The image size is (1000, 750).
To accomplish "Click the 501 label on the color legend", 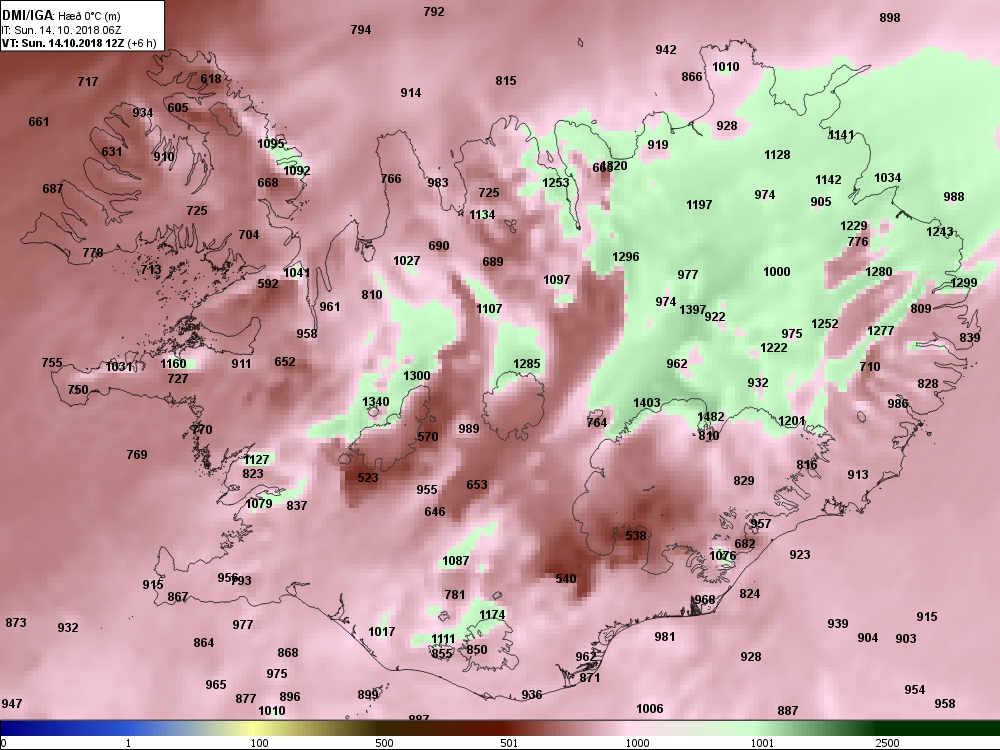I will pyautogui.click(x=509, y=743).
